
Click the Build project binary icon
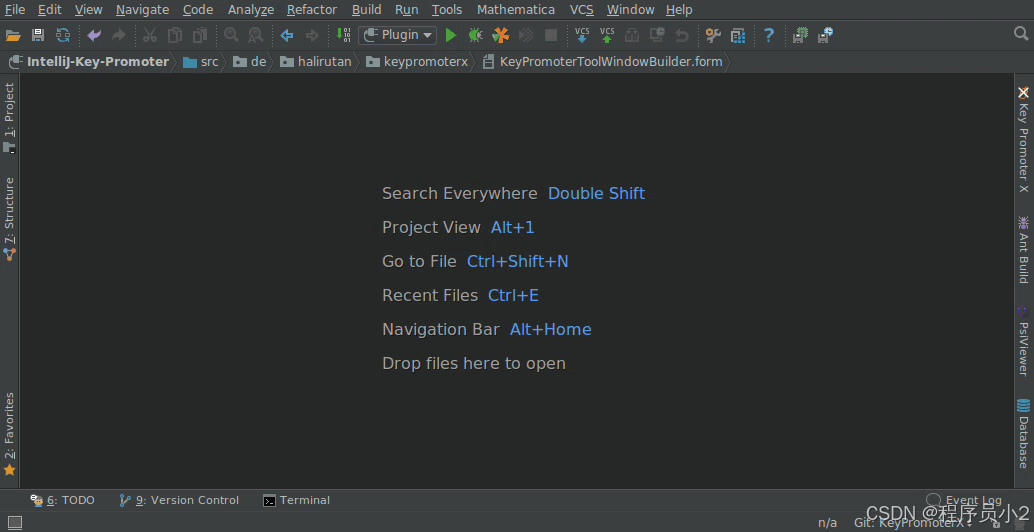pyautogui.click(x=344, y=35)
